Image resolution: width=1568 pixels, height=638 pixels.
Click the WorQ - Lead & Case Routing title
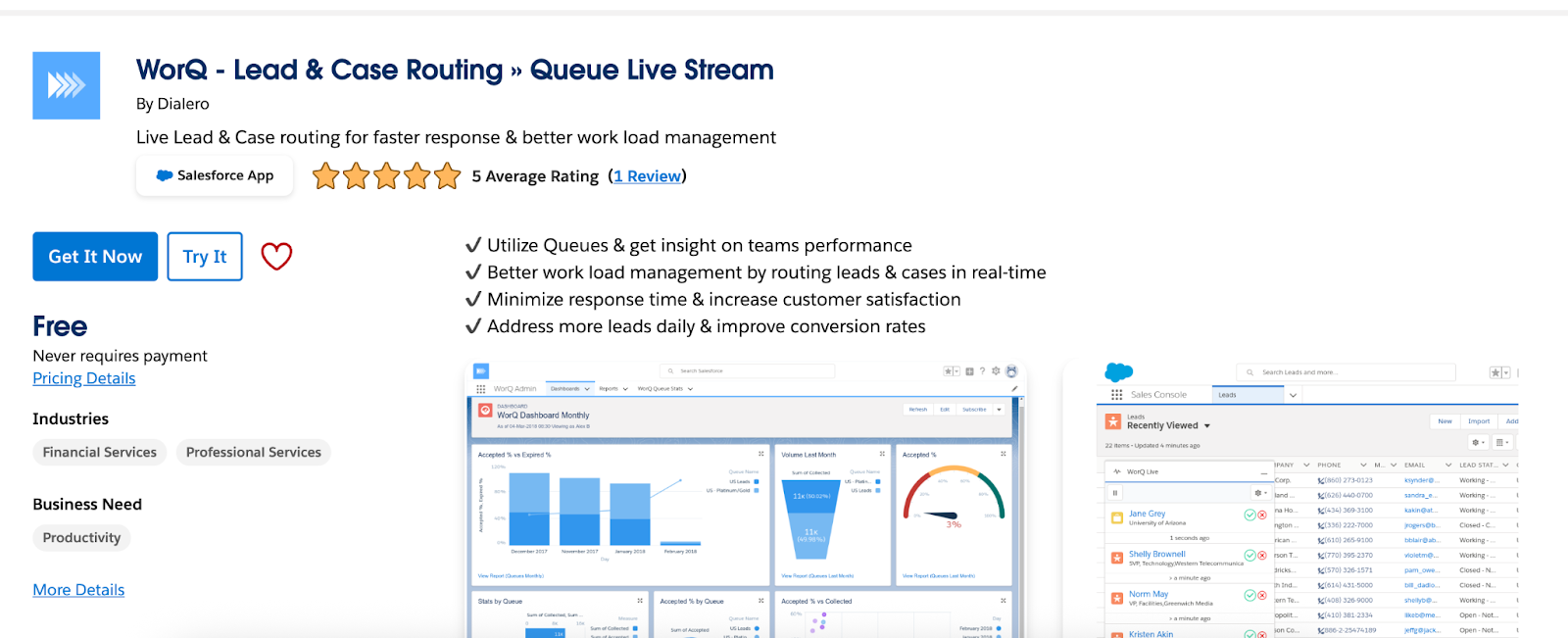455,70
